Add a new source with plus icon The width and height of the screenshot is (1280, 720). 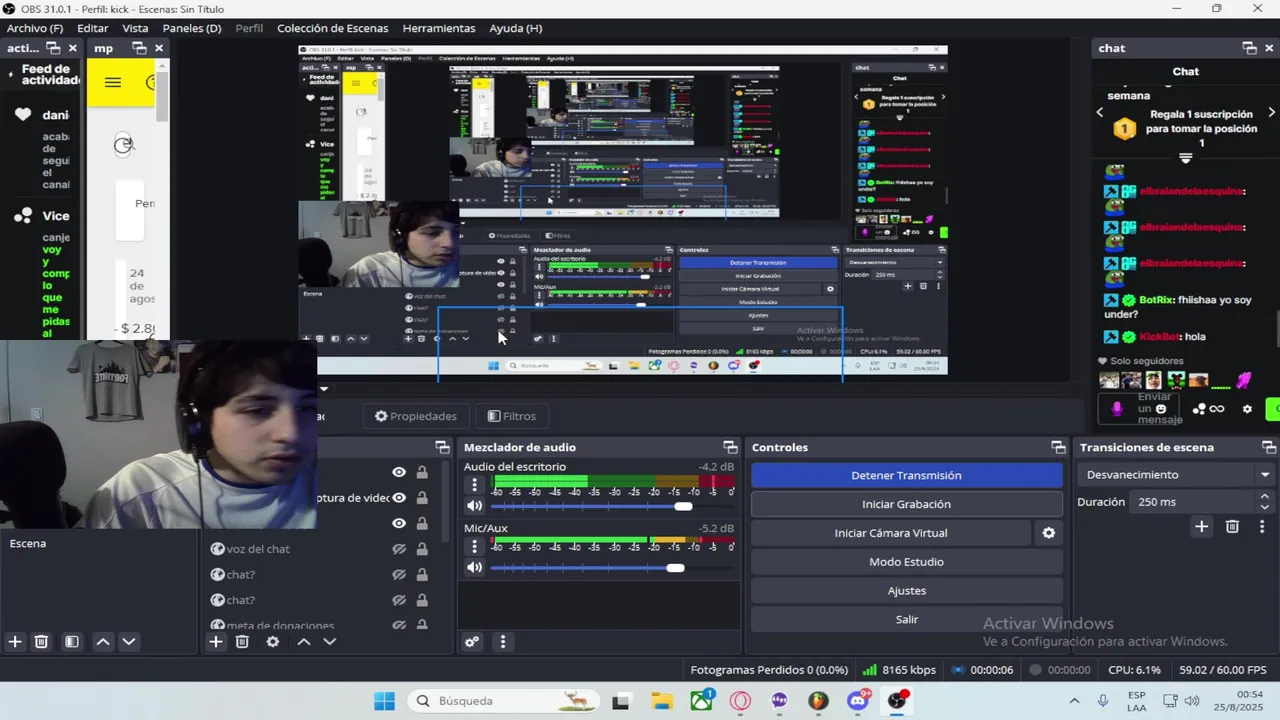[216, 642]
